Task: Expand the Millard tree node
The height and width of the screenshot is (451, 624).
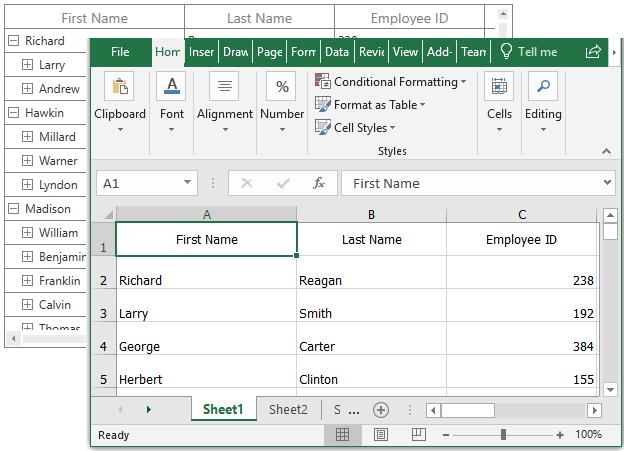Action: tap(27, 137)
